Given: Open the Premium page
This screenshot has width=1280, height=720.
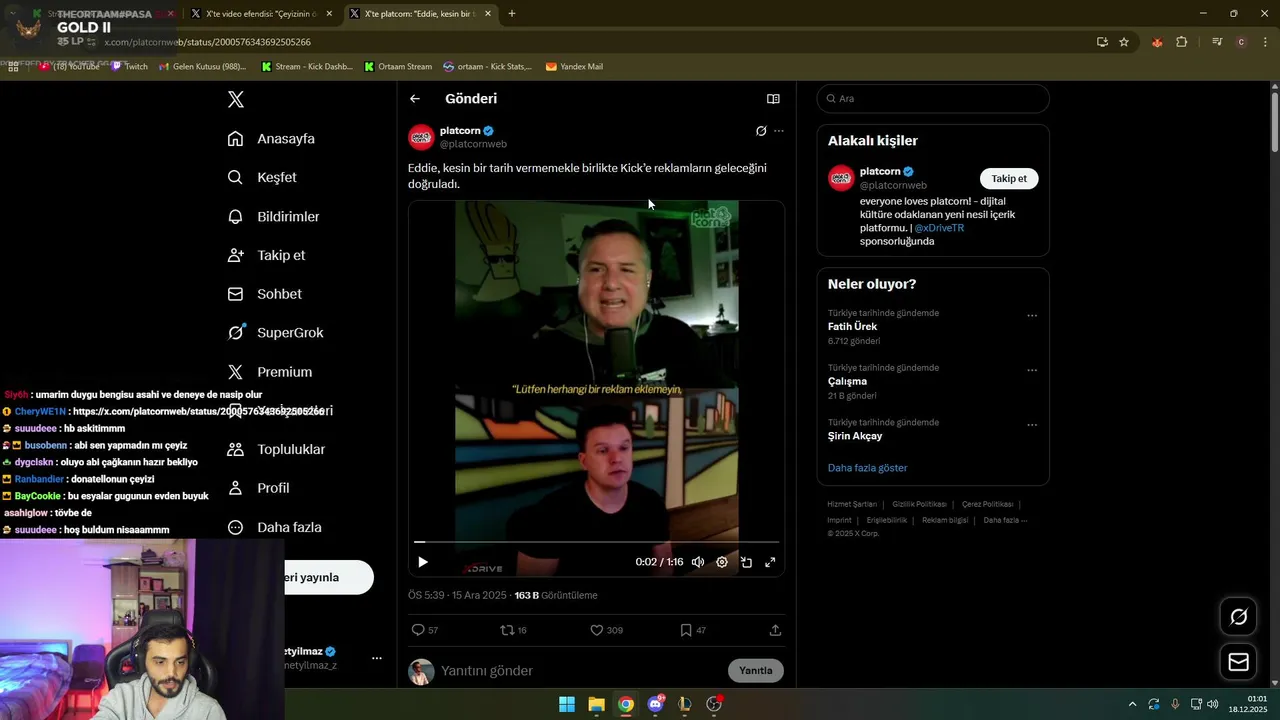Looking at the screenshot, I should [x=270, y=372].
